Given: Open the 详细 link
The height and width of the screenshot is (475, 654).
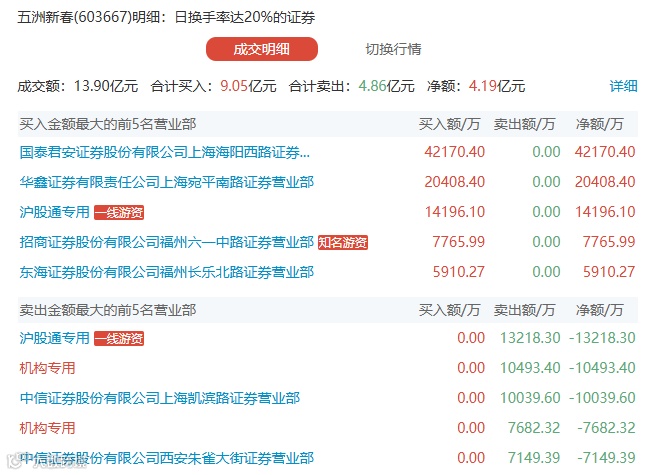Looking at the screenshot, I should coord(623,86).
